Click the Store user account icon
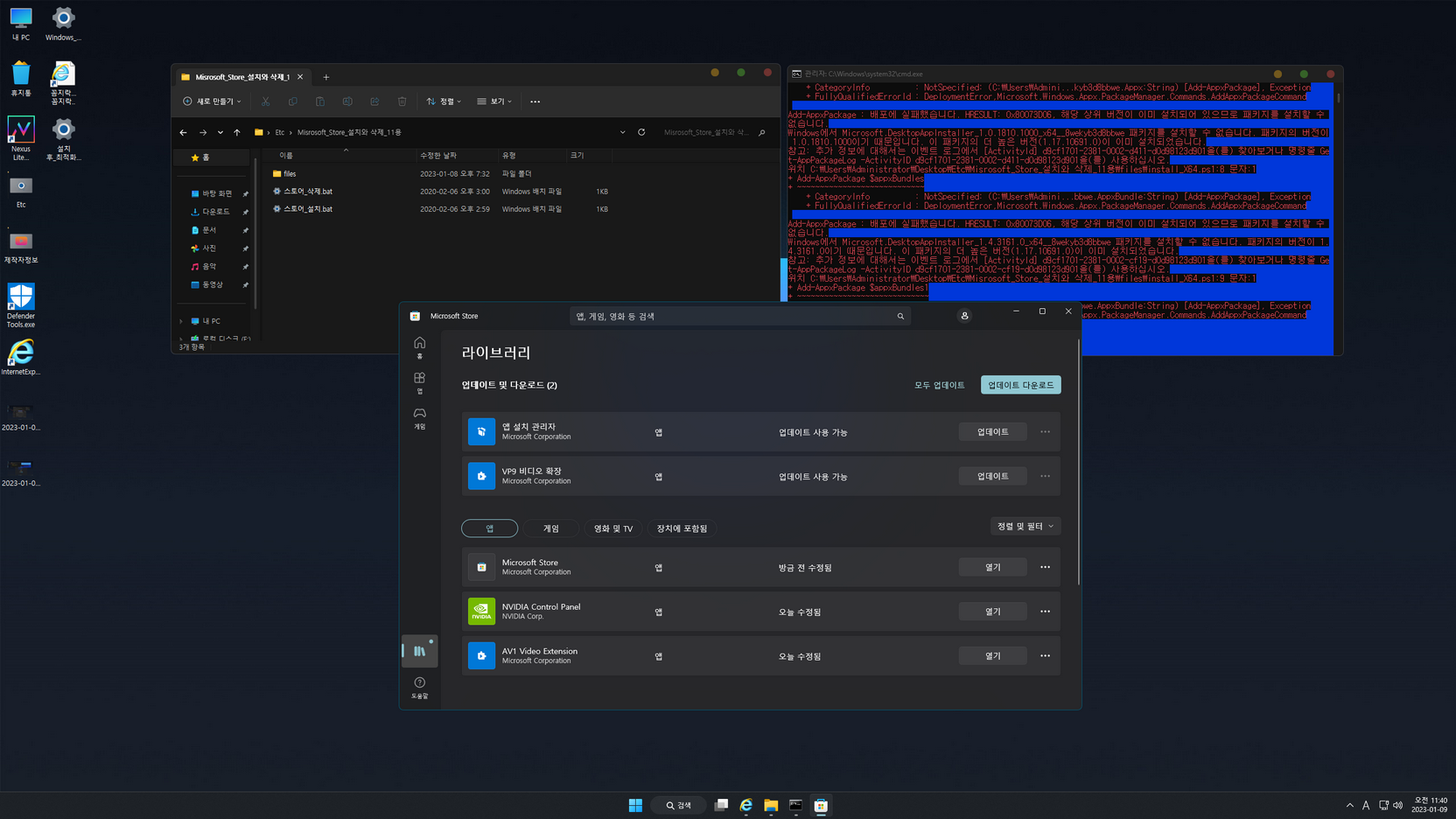Viewport: 1456px width, 819px height. (964, 316)
